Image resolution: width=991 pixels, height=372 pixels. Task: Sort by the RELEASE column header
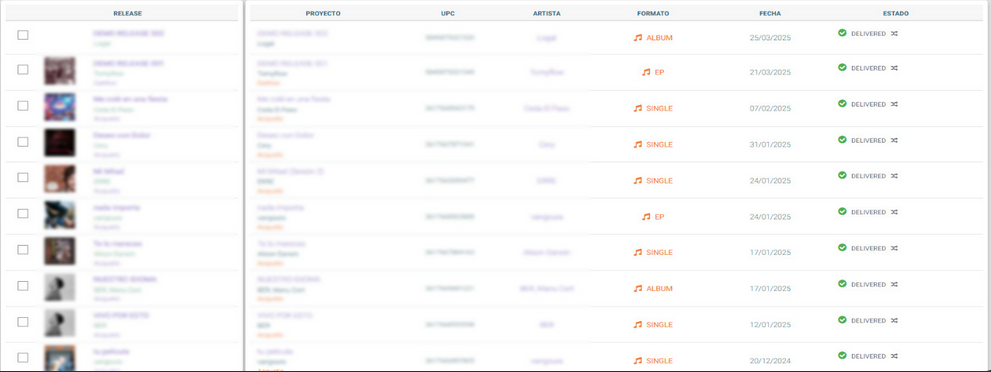coord(128,13)
